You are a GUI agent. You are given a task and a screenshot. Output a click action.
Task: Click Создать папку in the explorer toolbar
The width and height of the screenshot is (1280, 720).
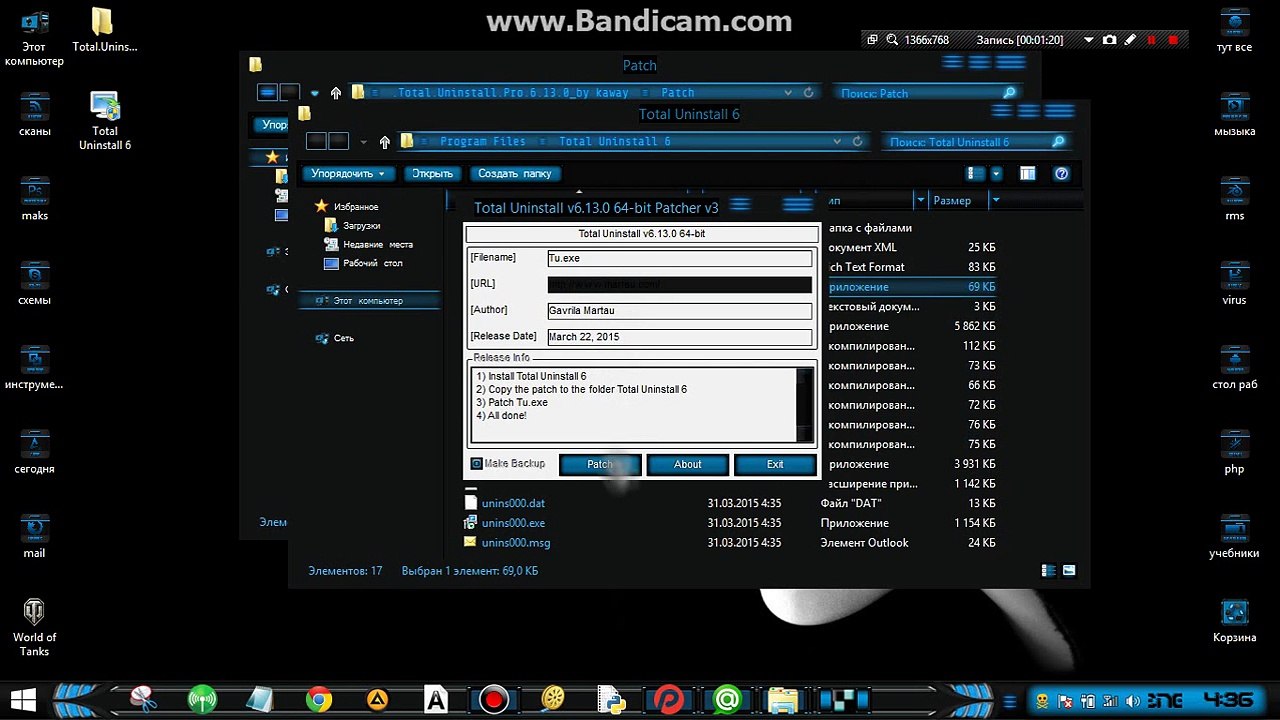point(515,174)
